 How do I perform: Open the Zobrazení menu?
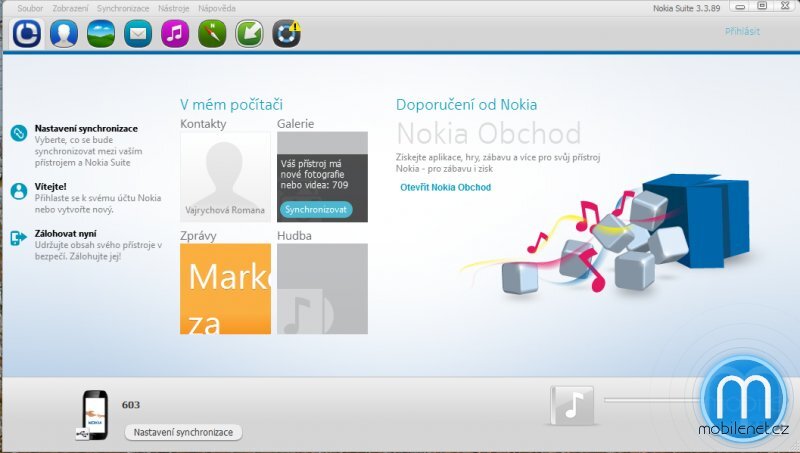[70, 8]
